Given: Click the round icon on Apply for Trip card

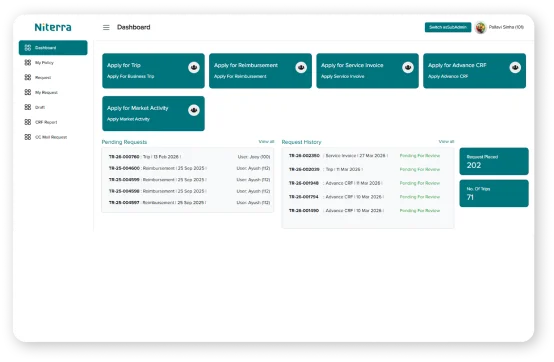Looking at the screenshot, I should coord(194,67).
